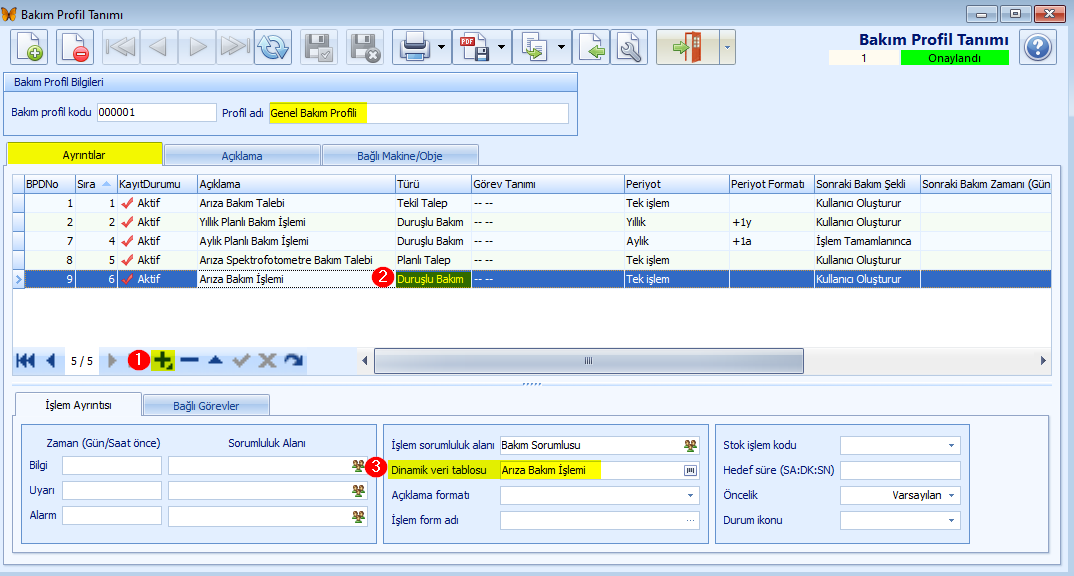Jump to the last record in toolbar
Screen dimensions: 1074x576
235,47
